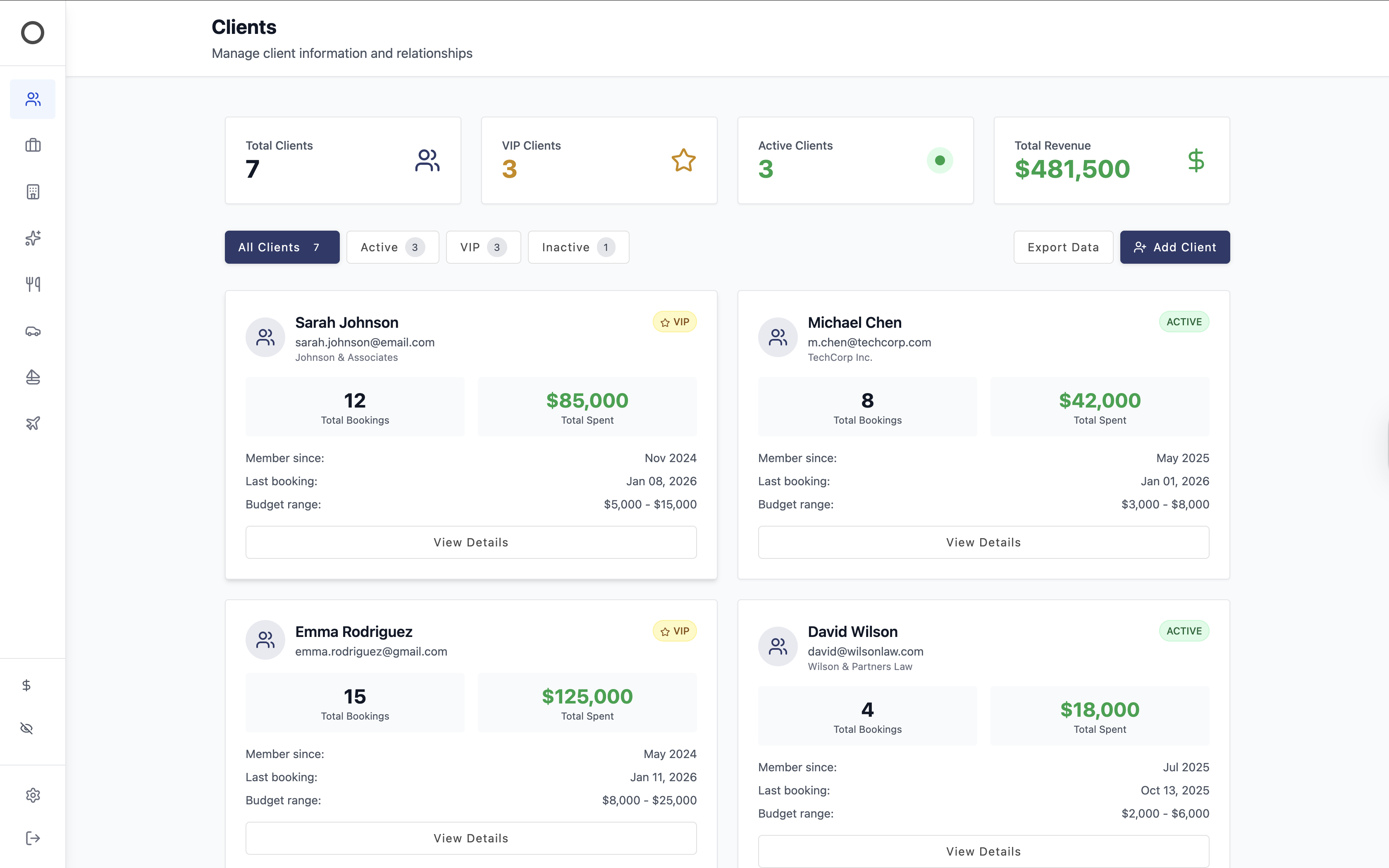Open the sailboat yacht sidebar icon

click(x=33, y=377)
